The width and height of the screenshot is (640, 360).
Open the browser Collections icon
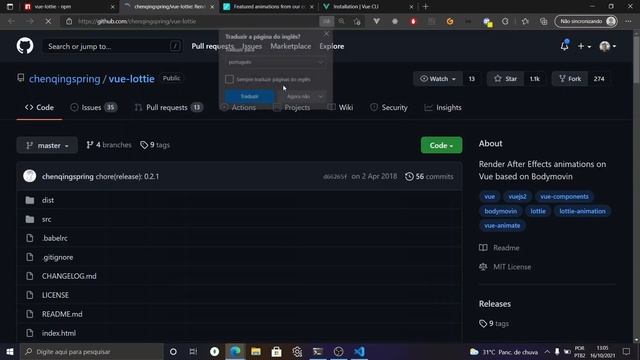click(x=543, y=21)
